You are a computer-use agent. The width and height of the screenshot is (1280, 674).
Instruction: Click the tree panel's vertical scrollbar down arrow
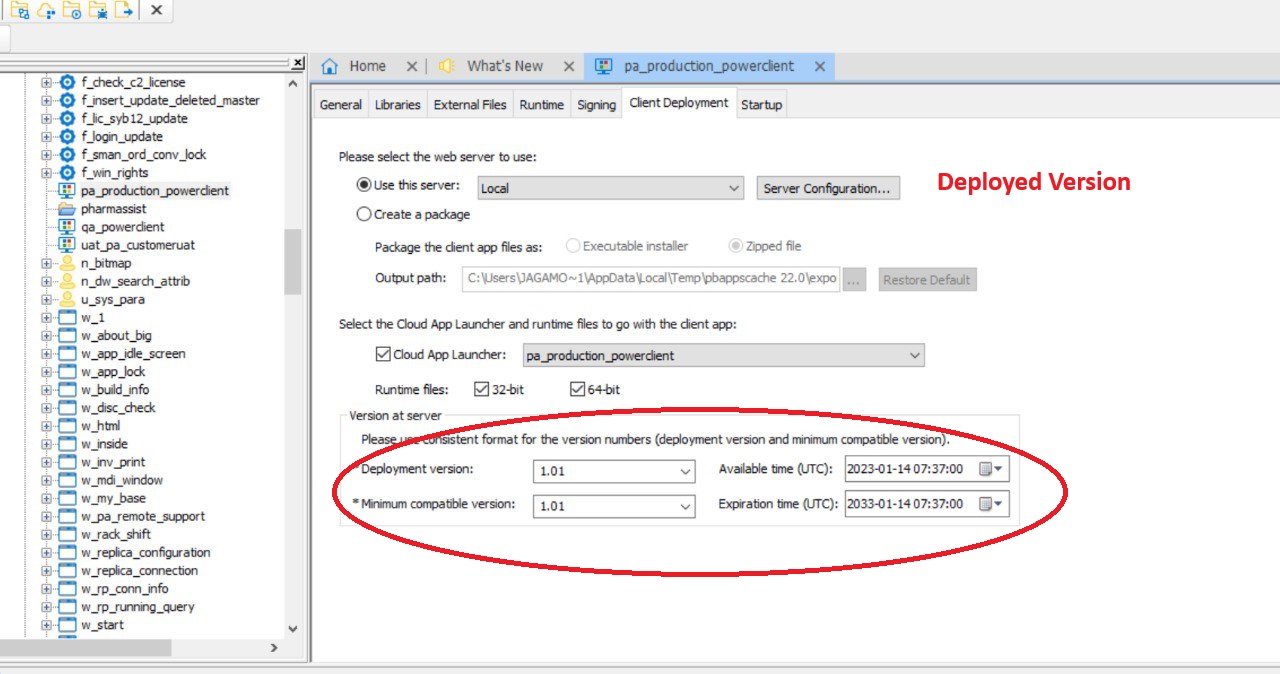click(293, 629)
